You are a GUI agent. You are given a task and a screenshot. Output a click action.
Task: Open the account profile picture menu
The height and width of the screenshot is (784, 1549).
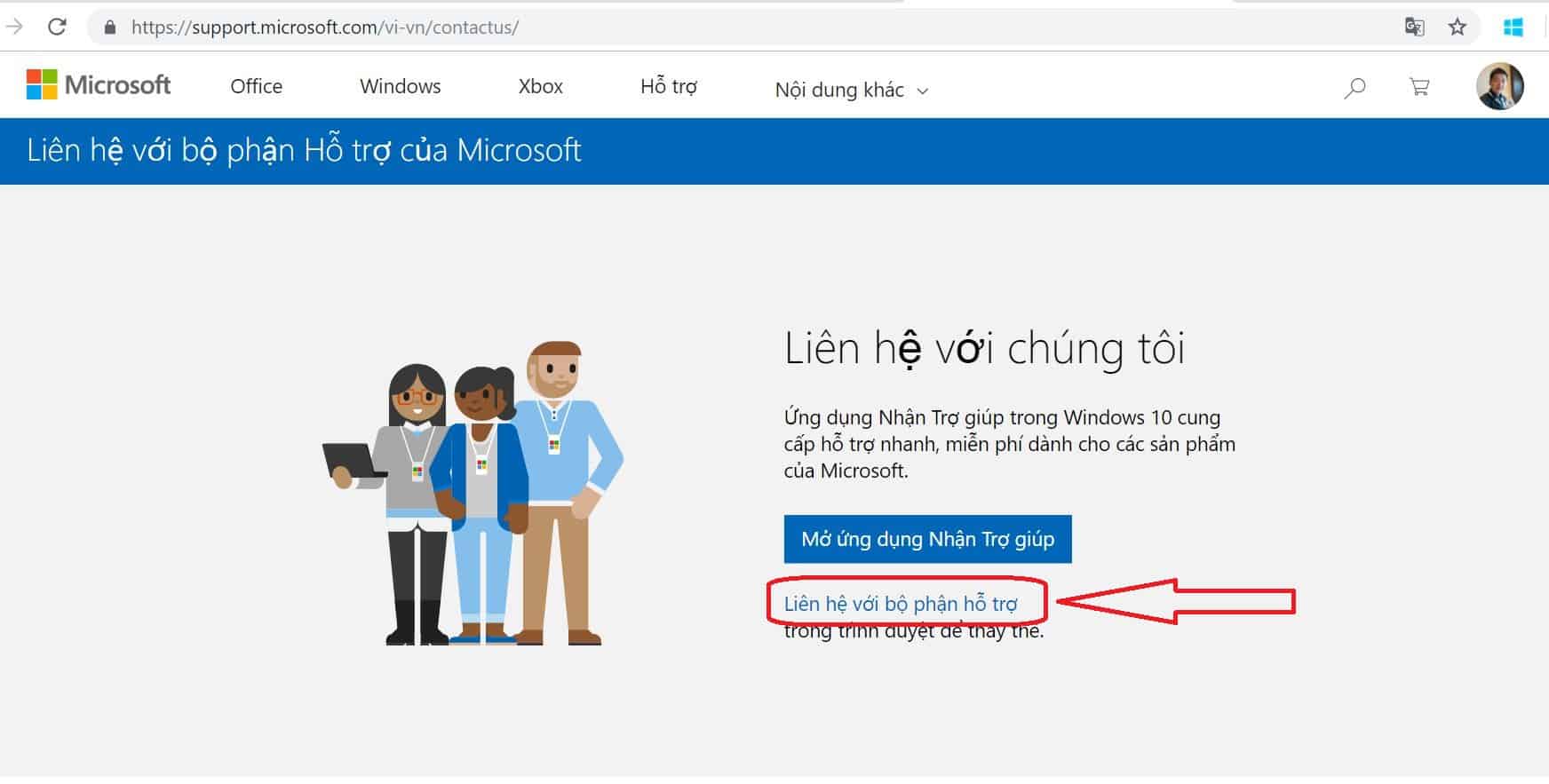pos(1499,86)
